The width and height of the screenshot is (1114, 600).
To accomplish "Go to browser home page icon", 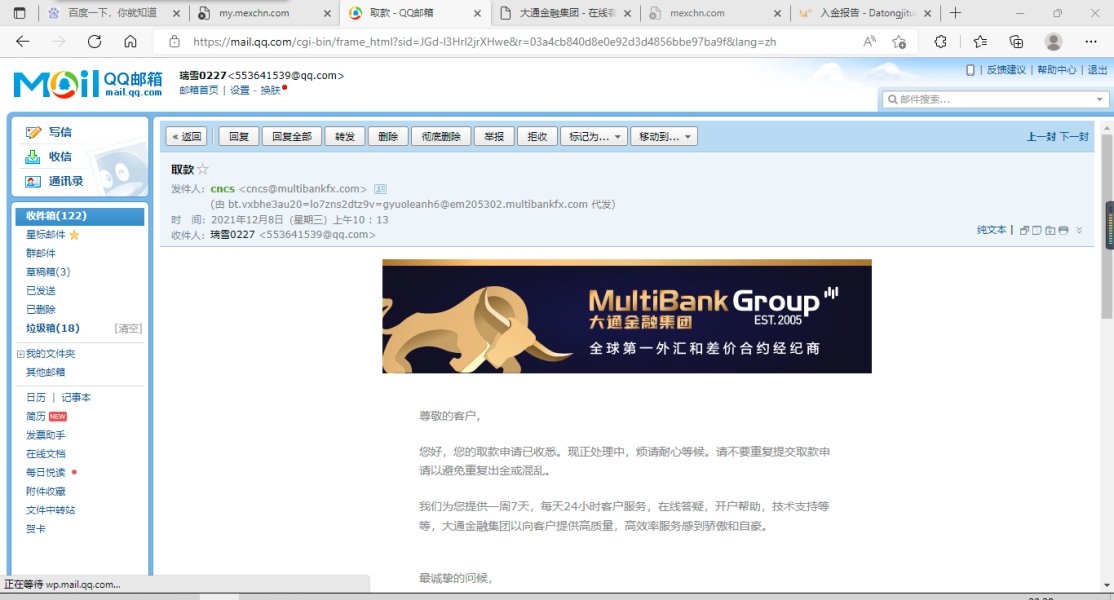I will (130, 42).
